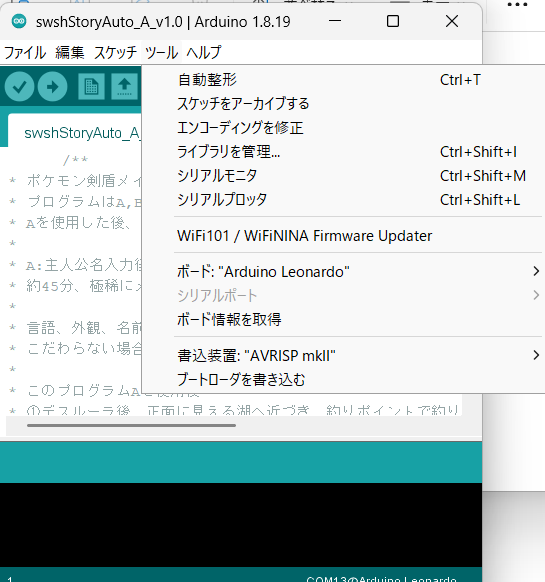
Task: Select エンコーディングを修正 menu entry
Action: tap(343, 128)
